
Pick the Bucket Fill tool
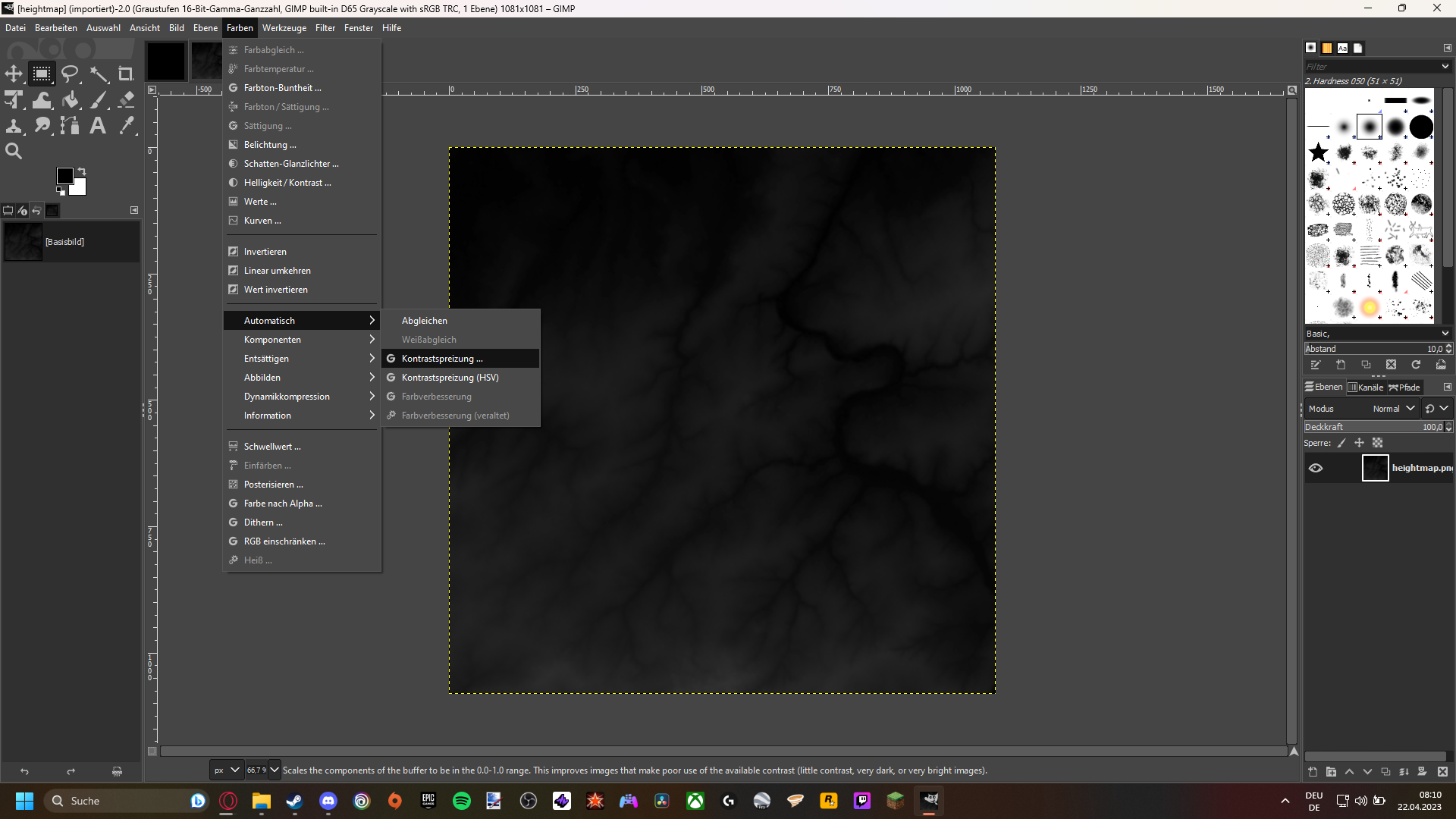pyautogui.click(x=70, y=99)
